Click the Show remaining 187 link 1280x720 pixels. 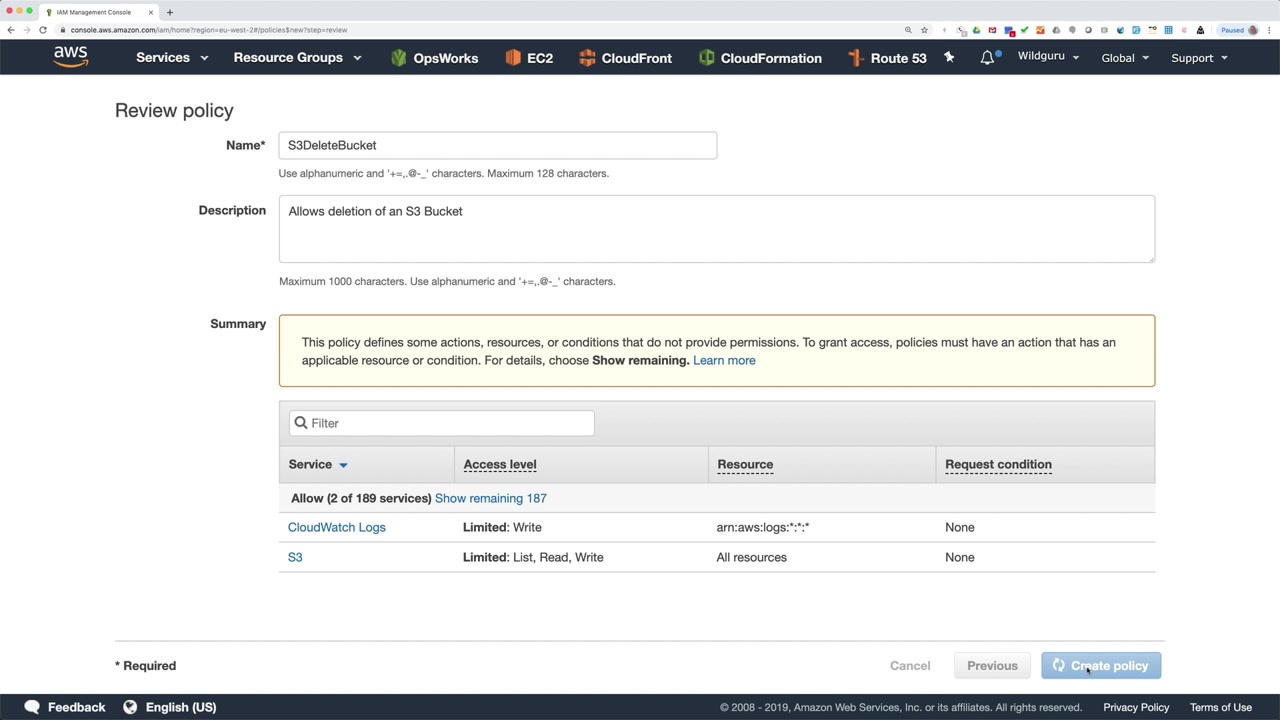[490, 498]
